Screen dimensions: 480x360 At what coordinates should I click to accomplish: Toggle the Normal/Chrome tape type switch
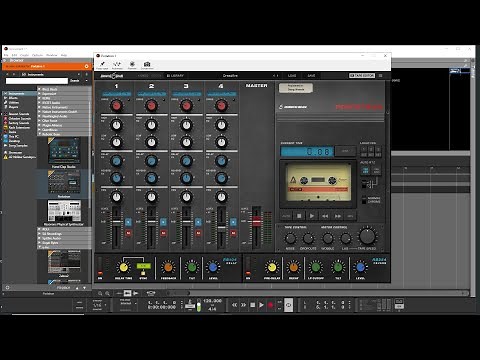pyautogui.click(x=364, y=200)
